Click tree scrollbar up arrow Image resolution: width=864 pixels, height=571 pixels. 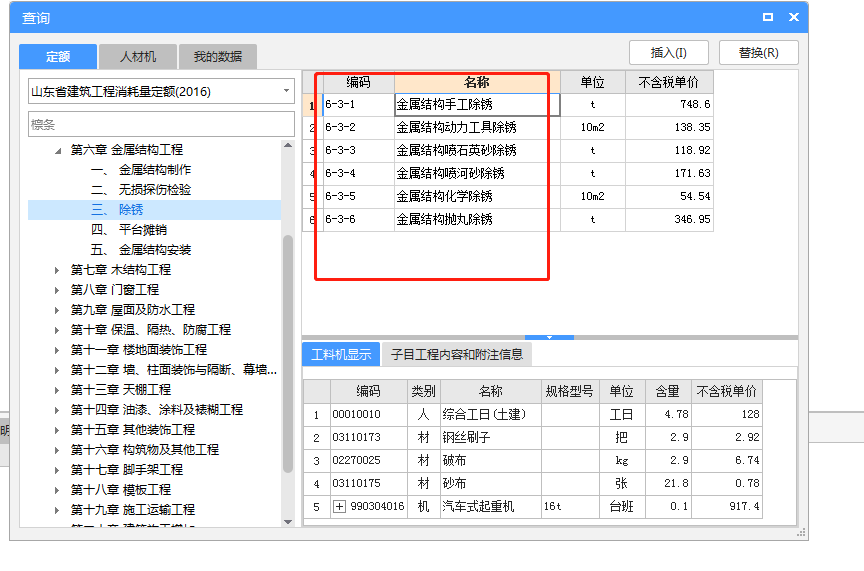click(x=288, y=146)
